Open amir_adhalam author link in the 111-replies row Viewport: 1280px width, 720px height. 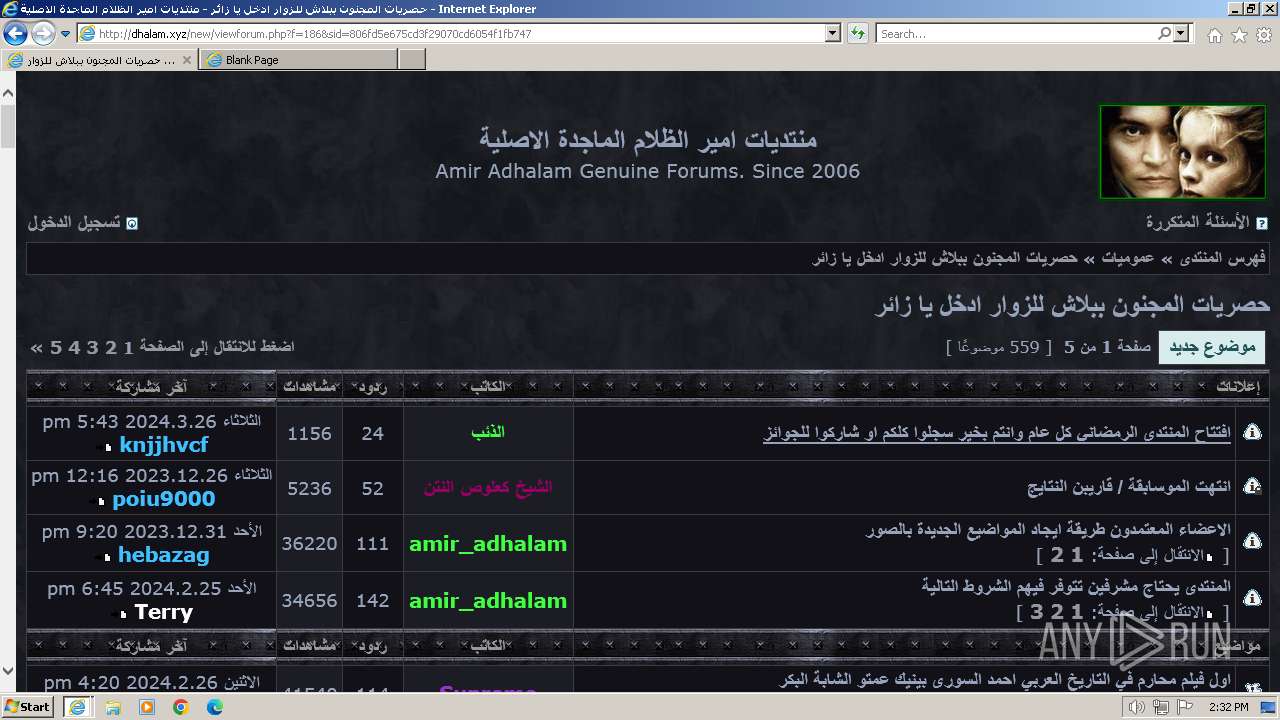[x=488, y=544]
